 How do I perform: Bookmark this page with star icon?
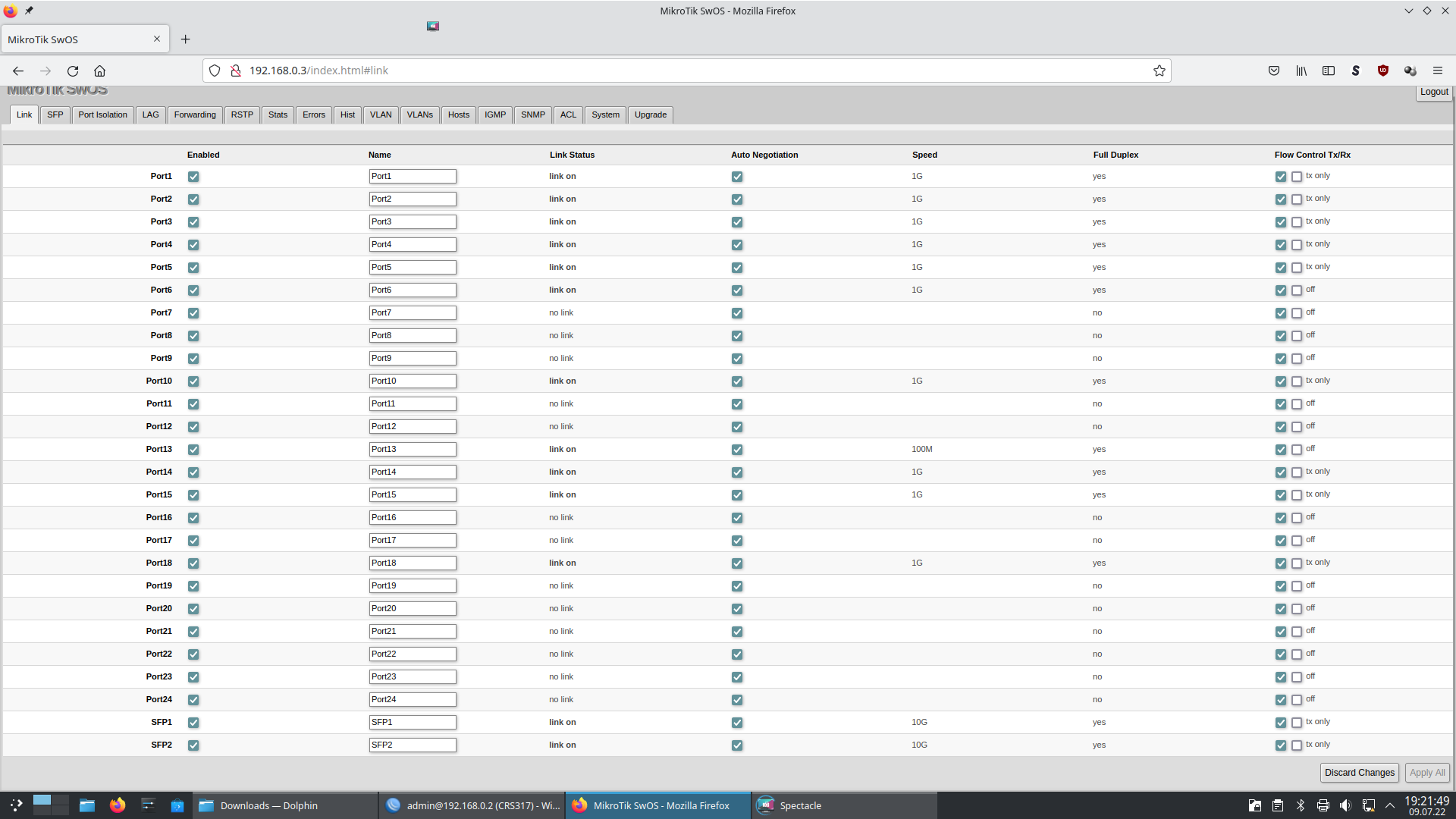click(1159, 71)
